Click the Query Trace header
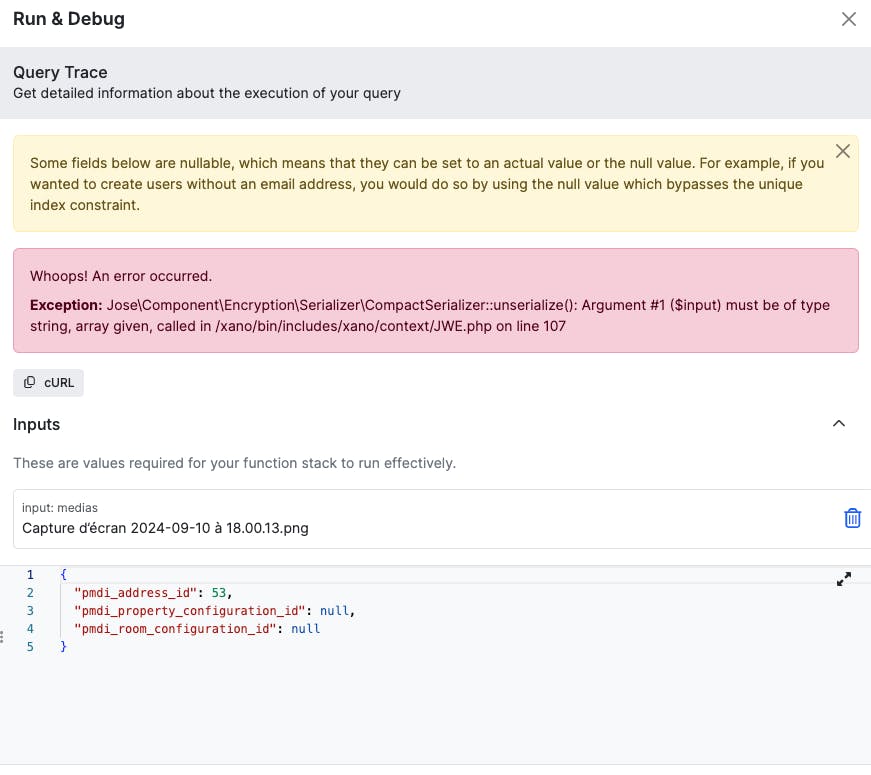The height and width of the screenshot is (775, 871). [60, 73]
